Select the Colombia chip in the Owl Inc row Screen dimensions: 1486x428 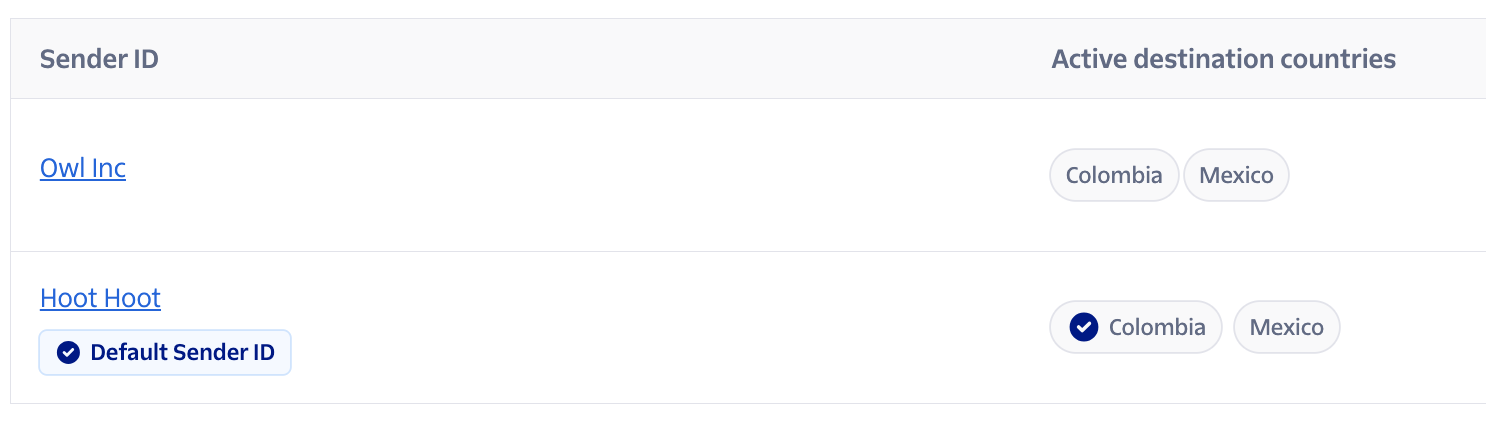[x=1114, y=176]
